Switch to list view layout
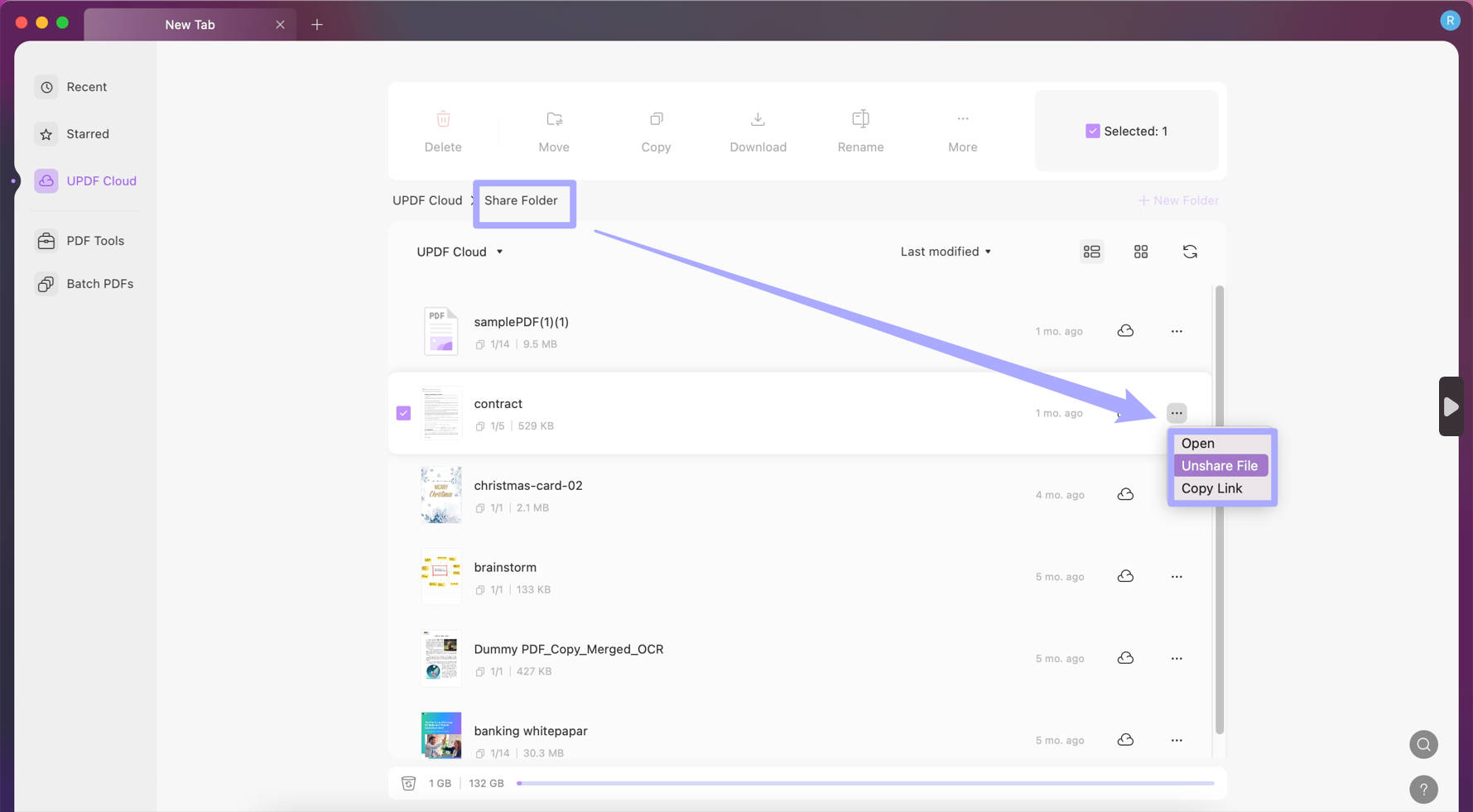Screen dimensions: 1473x812 (1091, 252)
